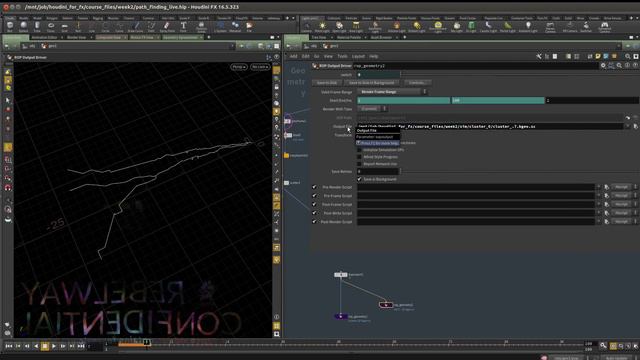Toggle the Post-Write Script checkbox
This screenshot has width=640, height=360.
click(314, 213)
